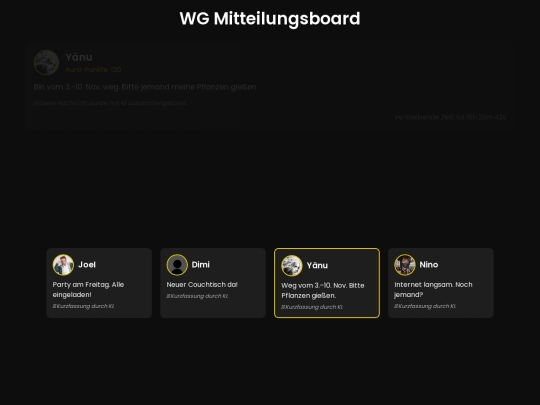540x405 pixels.
Task: Click Dimi's placeholder avatar icon
Action: pyautogui.click(x=177, y=265)
